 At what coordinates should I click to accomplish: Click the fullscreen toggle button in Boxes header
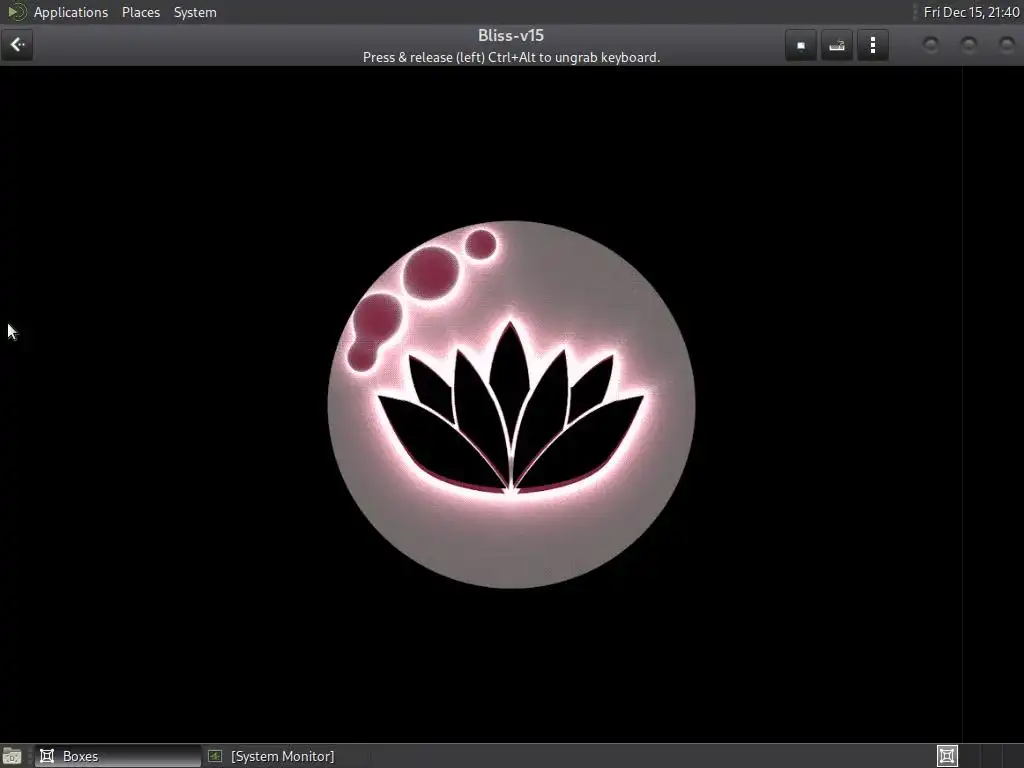[x=801, y=45]
